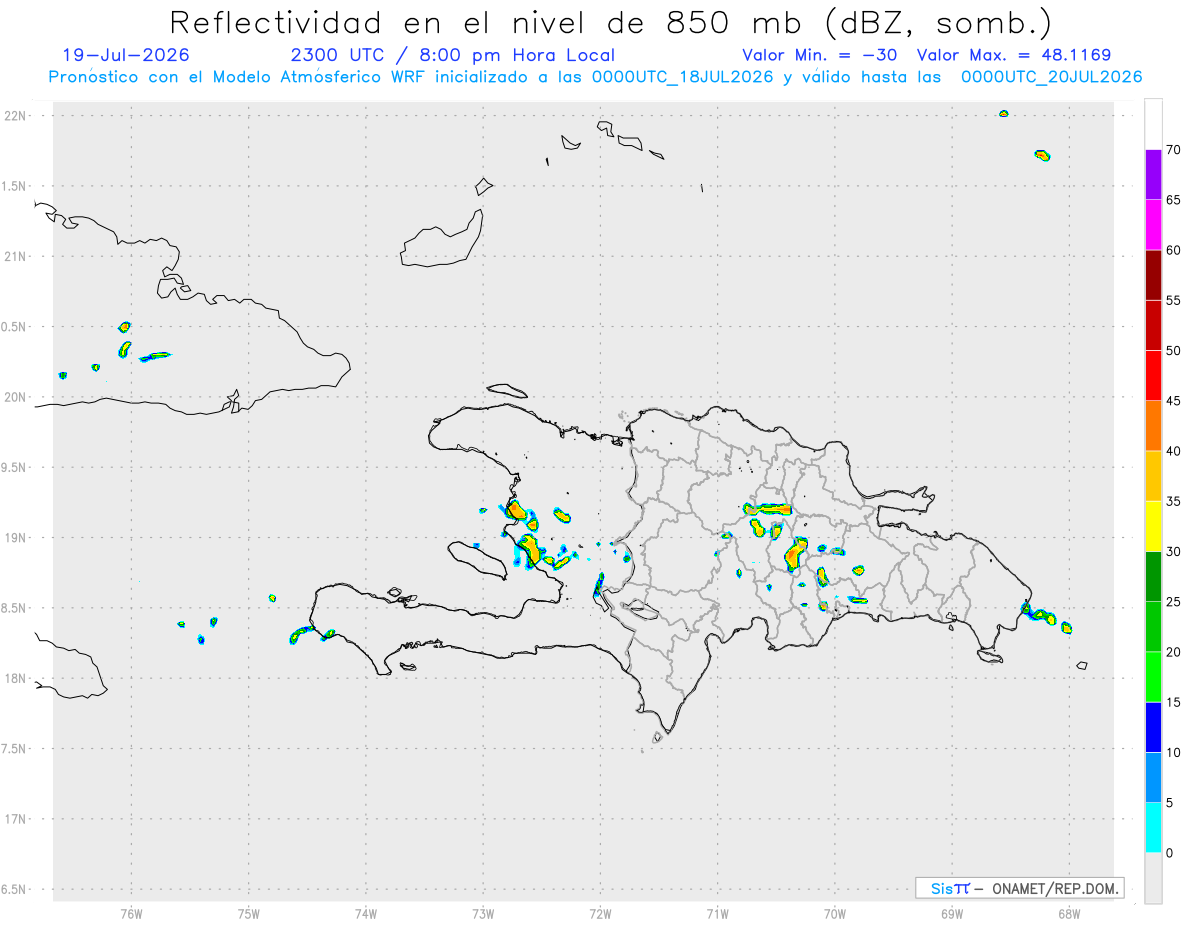Click the "20N" latitude label
Image resolution: width=1200 pixels, height=927 pixels.
(x=16, y=397)
